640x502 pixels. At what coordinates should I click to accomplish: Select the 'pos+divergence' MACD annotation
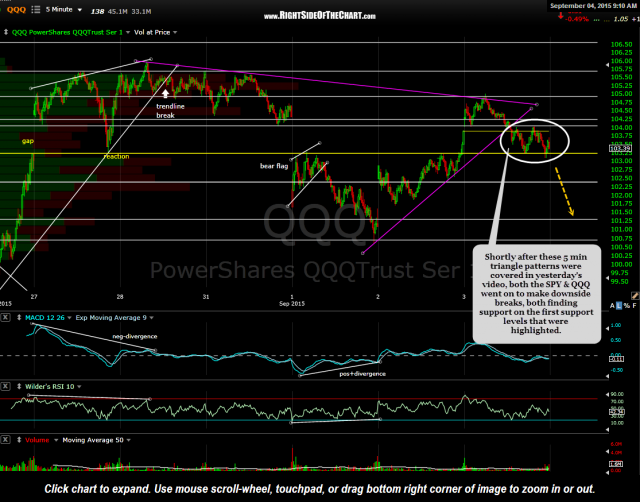(362, 373)
